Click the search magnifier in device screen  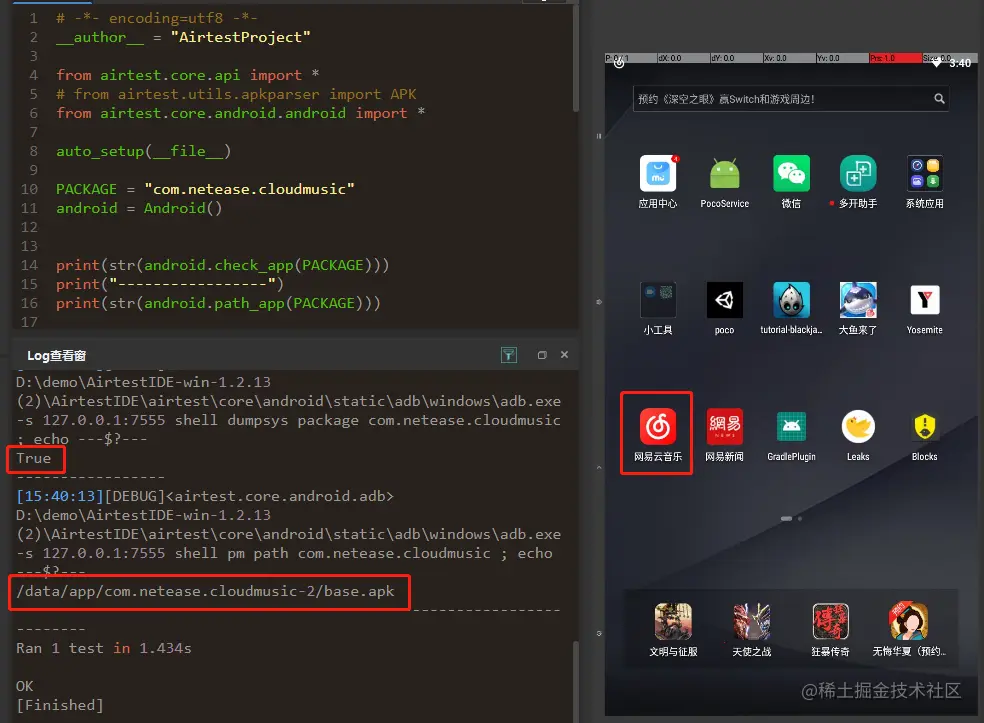pyautogui.click(x=939, y=99)
